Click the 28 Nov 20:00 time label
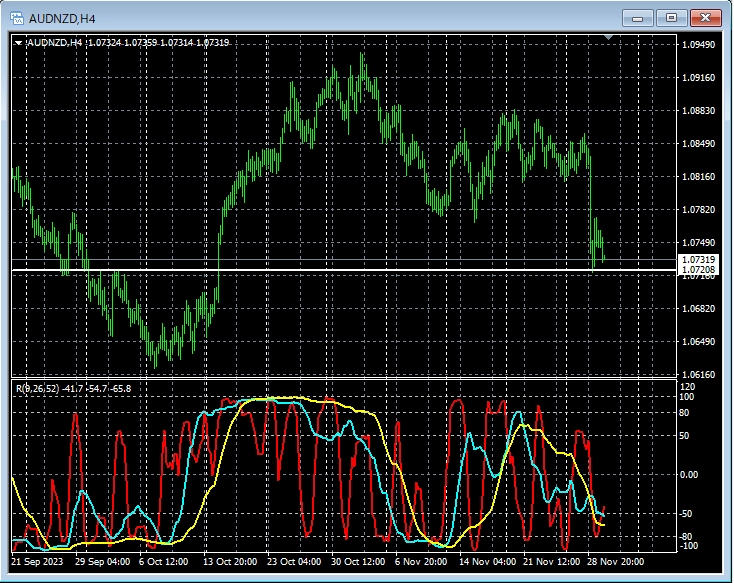The width and height of the screenshot is (734, 583). pyautogui.click(x=616, y=562)
